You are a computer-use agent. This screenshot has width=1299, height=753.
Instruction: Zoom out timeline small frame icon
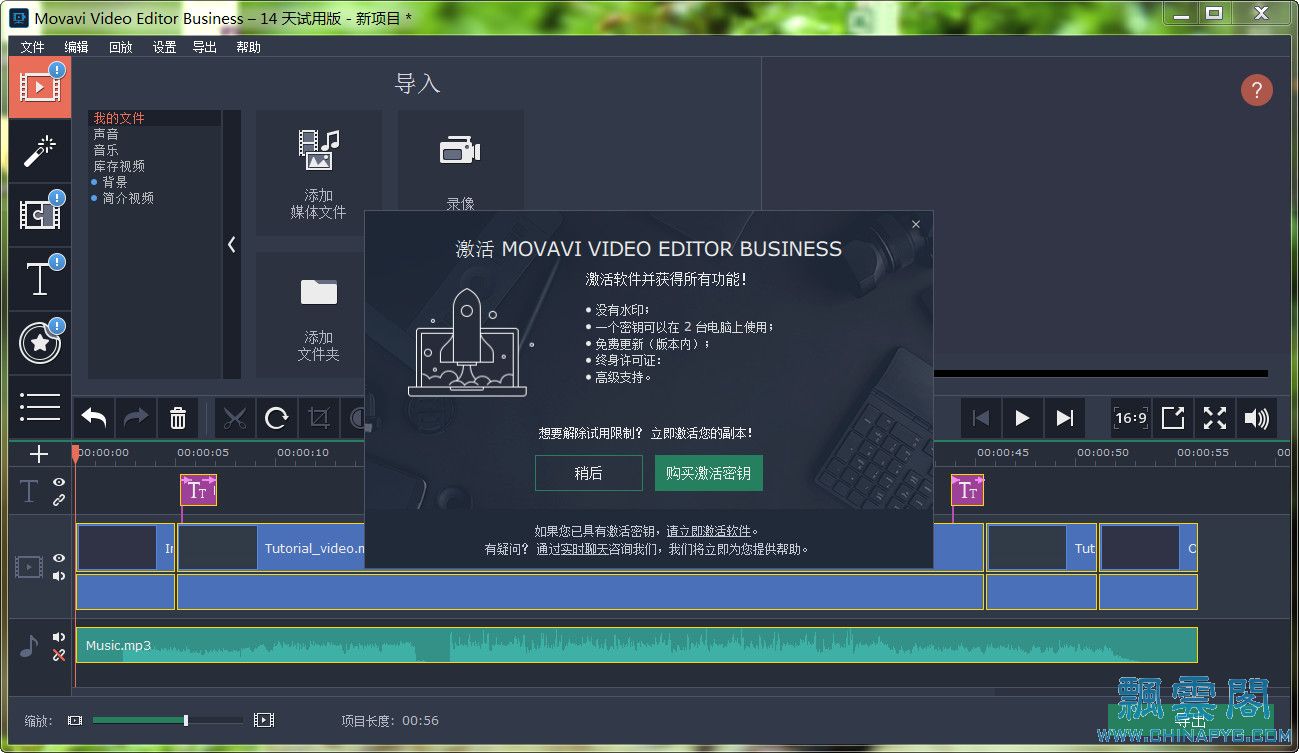pyautogui.click(x=74, y=720)
